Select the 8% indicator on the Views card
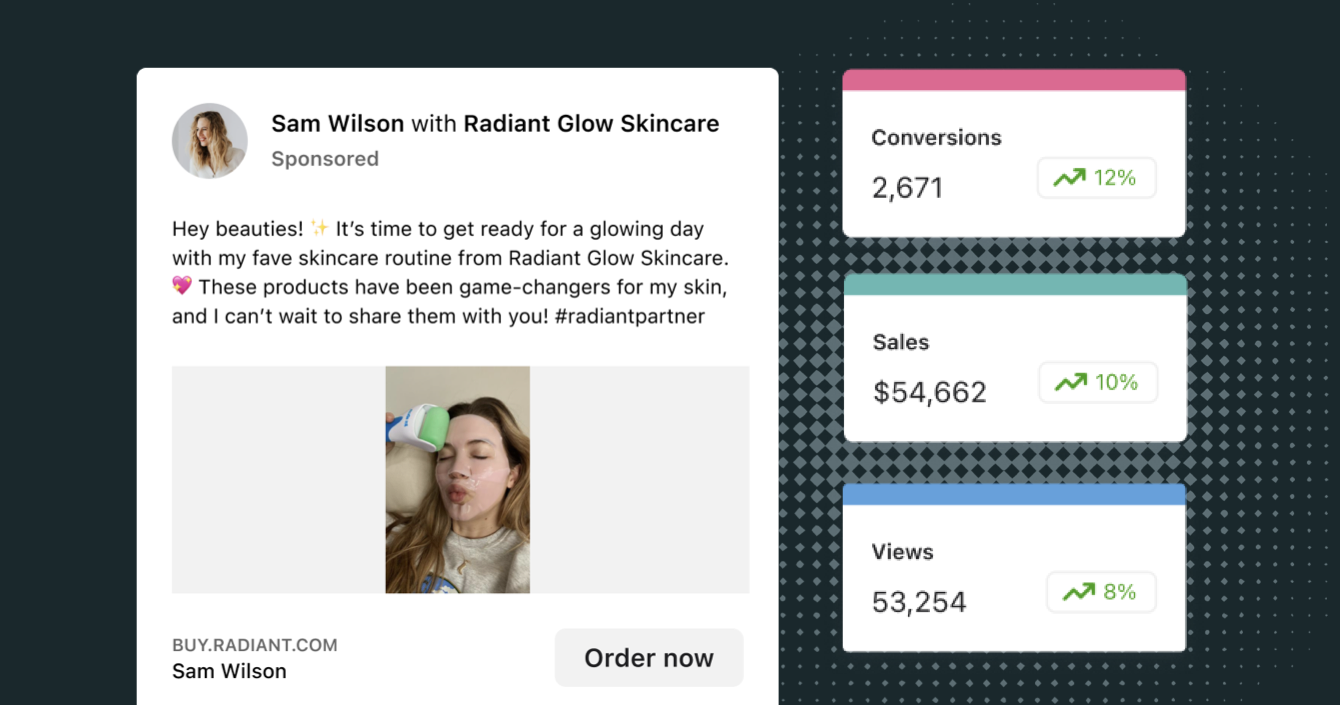 (1101, 591)
